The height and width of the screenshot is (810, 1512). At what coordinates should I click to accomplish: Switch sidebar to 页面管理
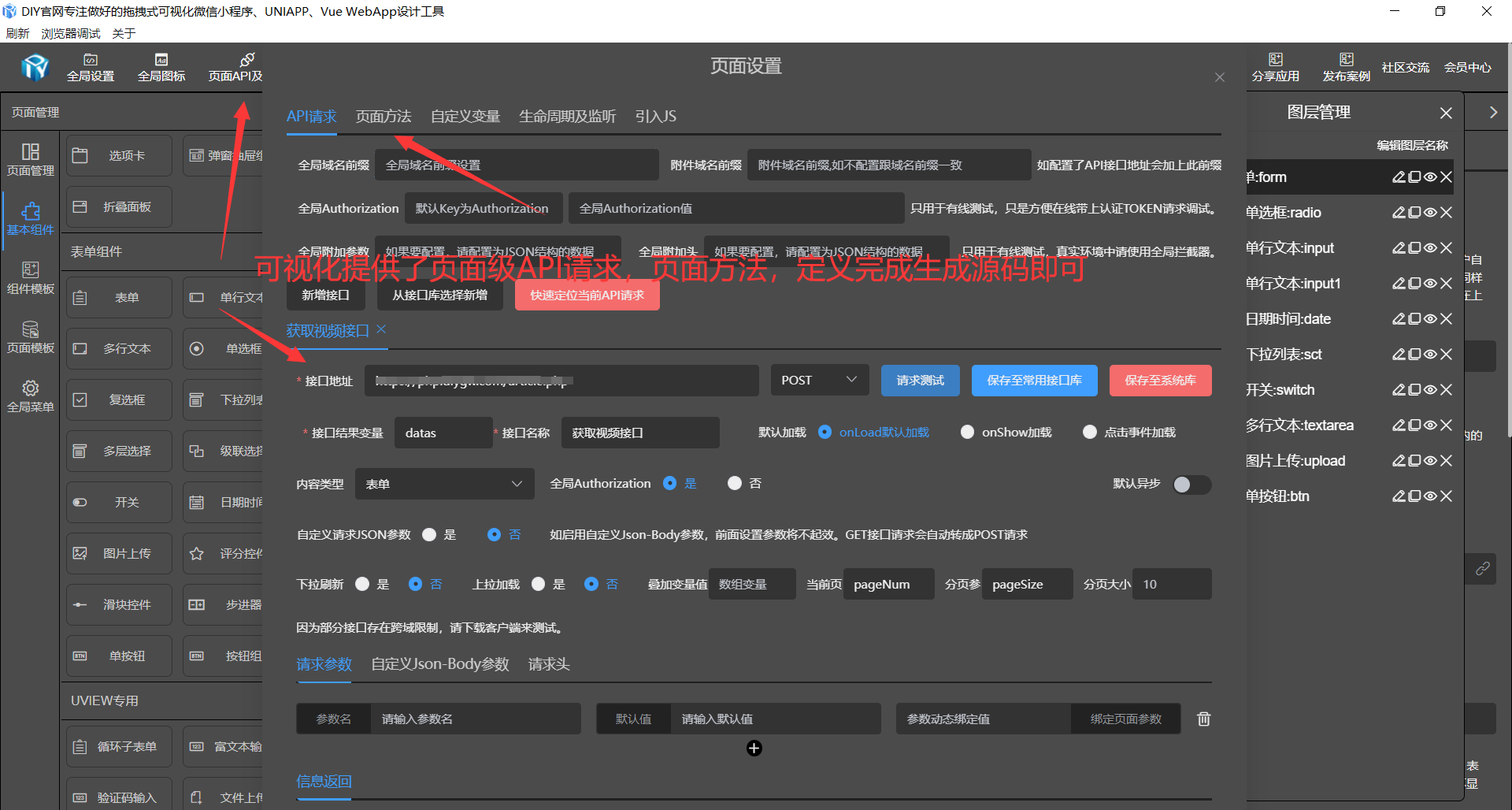tap(31, 159)
